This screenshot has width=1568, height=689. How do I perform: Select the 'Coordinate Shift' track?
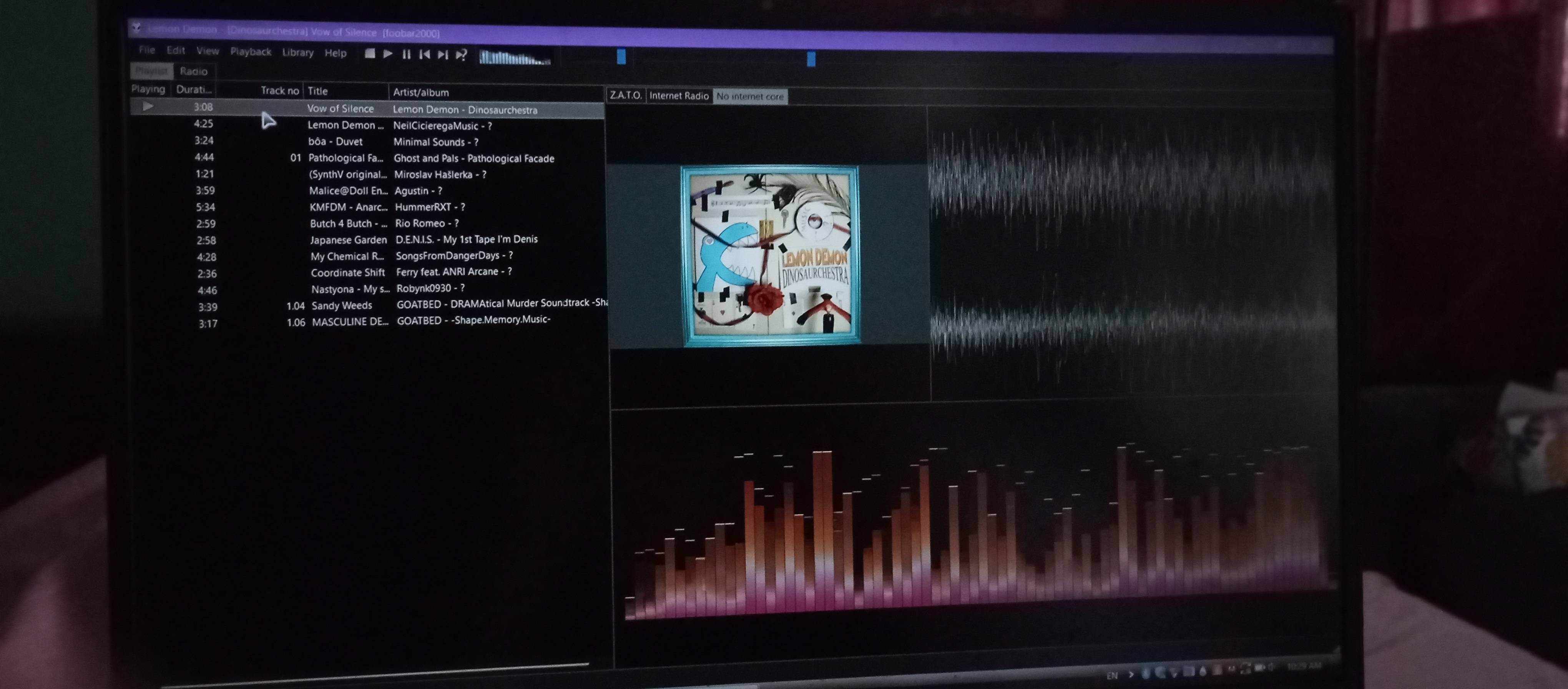(348, 273)
